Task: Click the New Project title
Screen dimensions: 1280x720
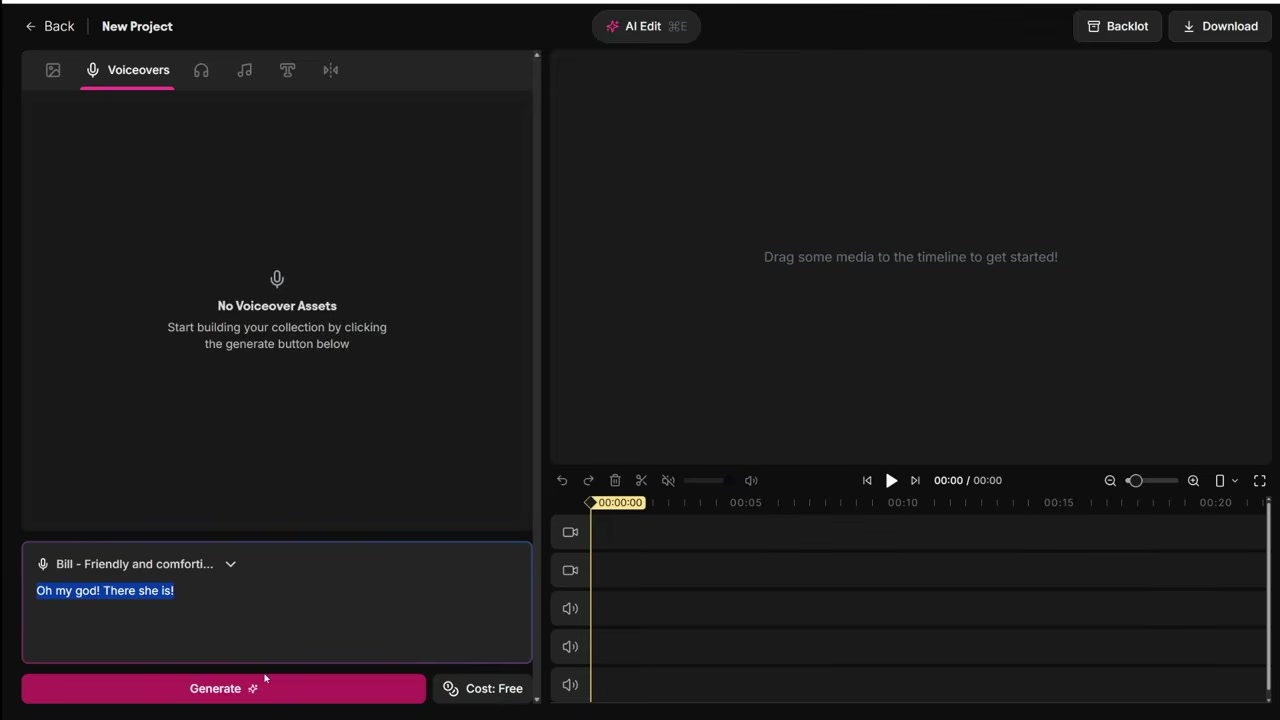Action: (x=137, y=26)
